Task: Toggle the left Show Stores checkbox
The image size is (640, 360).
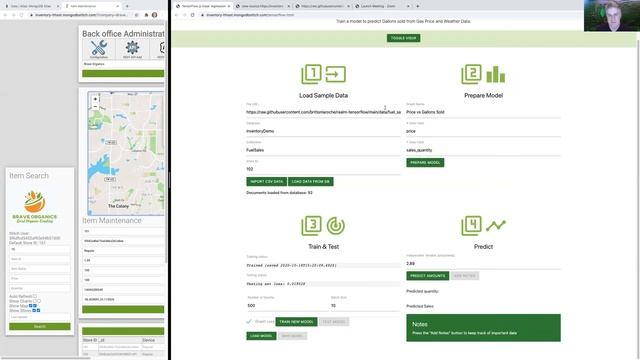Action: (x=34, y=311)
